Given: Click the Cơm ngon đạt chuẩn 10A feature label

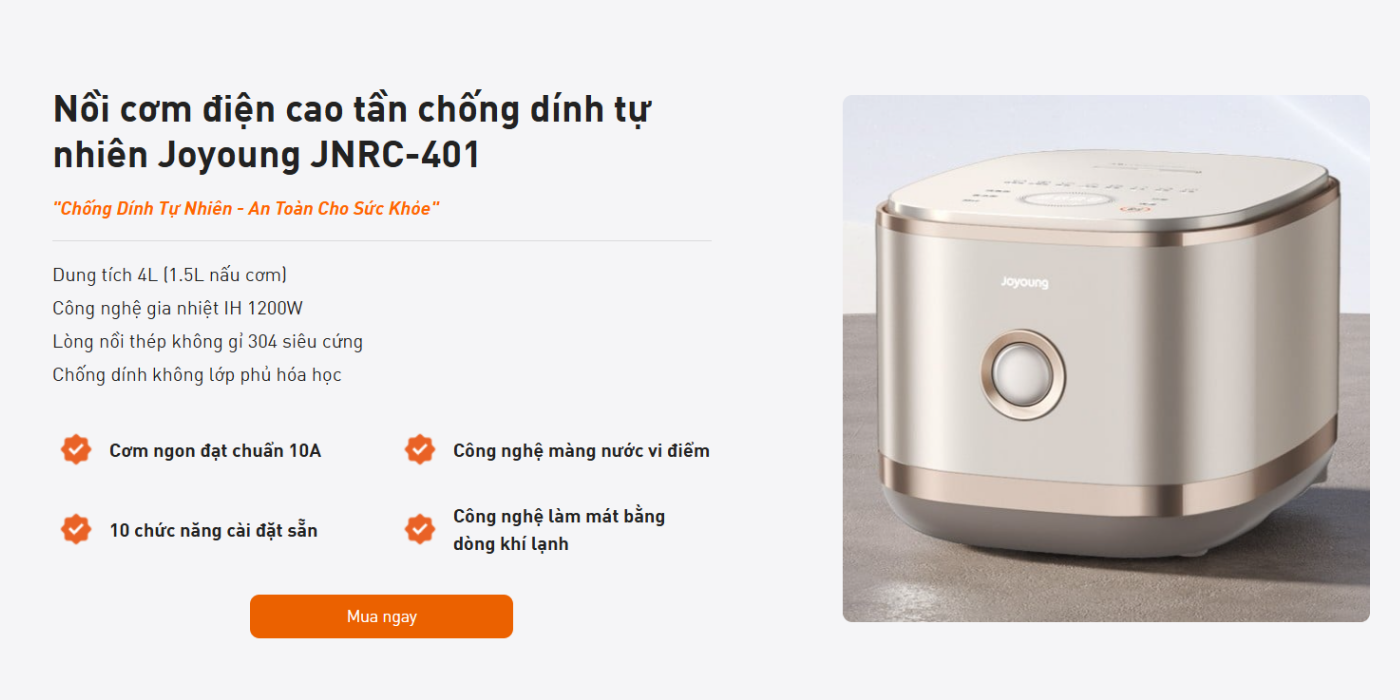Looking at the screenshot, I should click(215, 451).
